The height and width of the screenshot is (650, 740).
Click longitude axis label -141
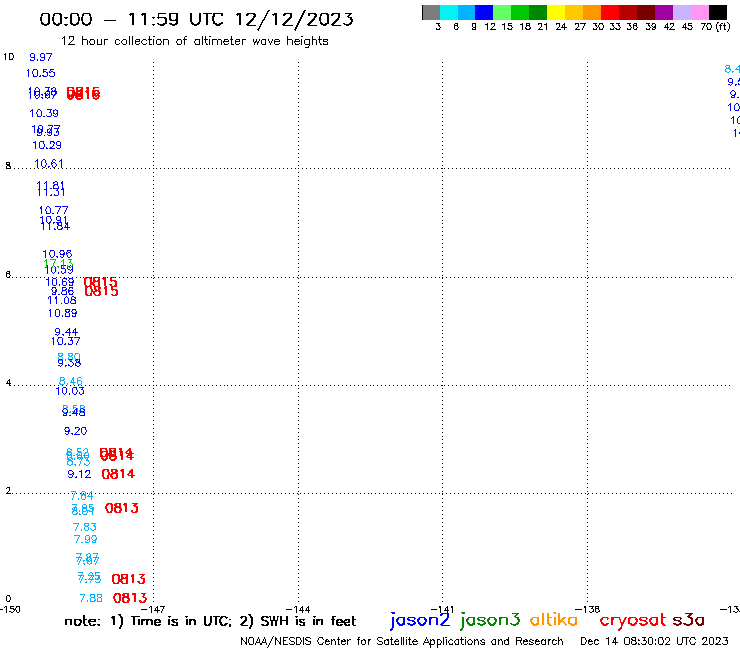(443, 609)
